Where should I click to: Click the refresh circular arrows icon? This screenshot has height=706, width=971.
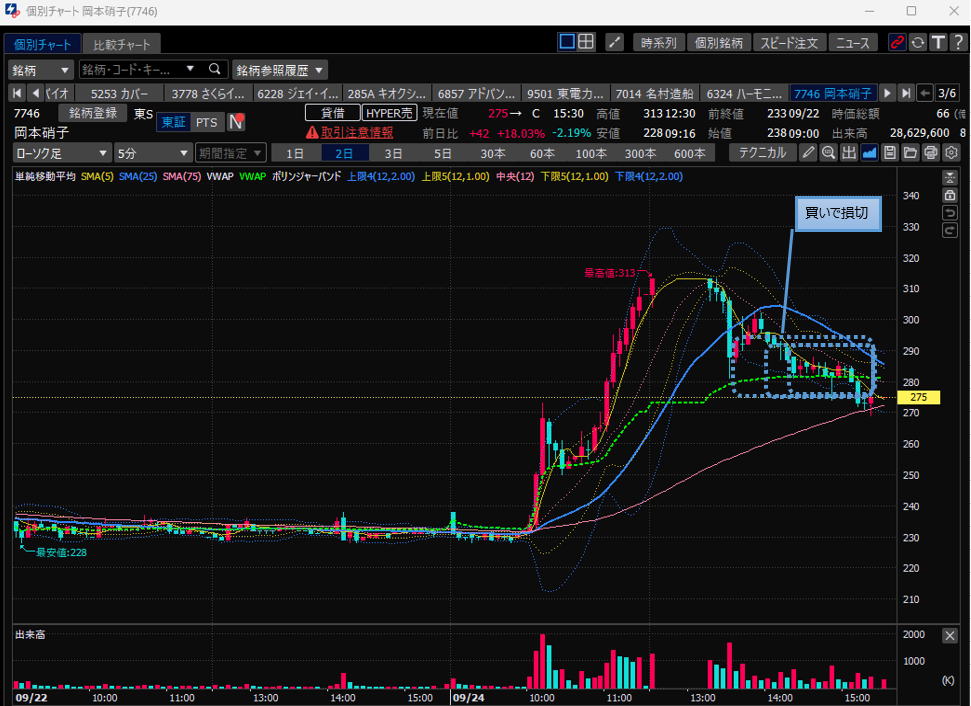point(917,42)
